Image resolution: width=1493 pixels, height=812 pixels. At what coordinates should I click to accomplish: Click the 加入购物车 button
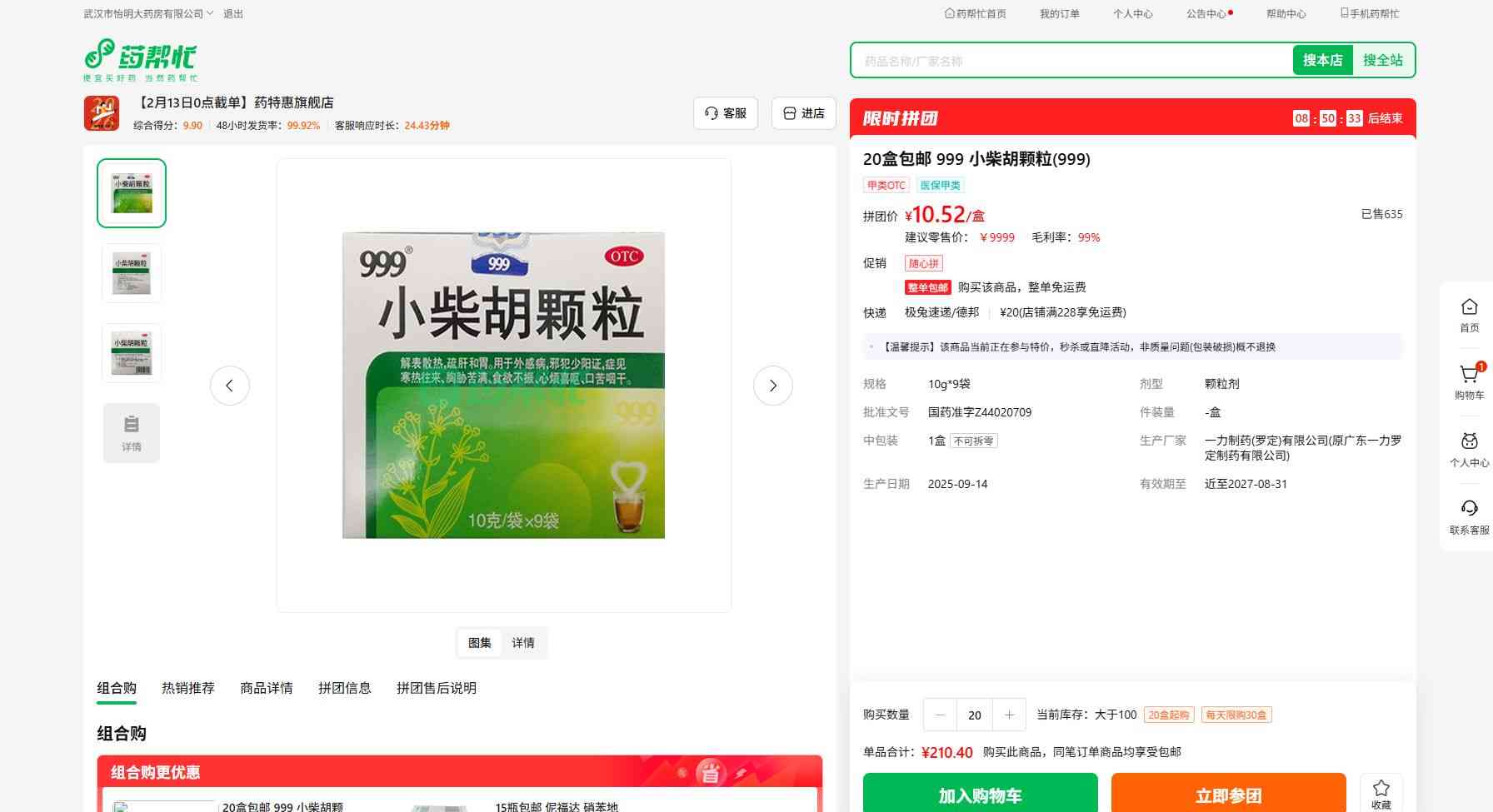(x=980, y=795)
